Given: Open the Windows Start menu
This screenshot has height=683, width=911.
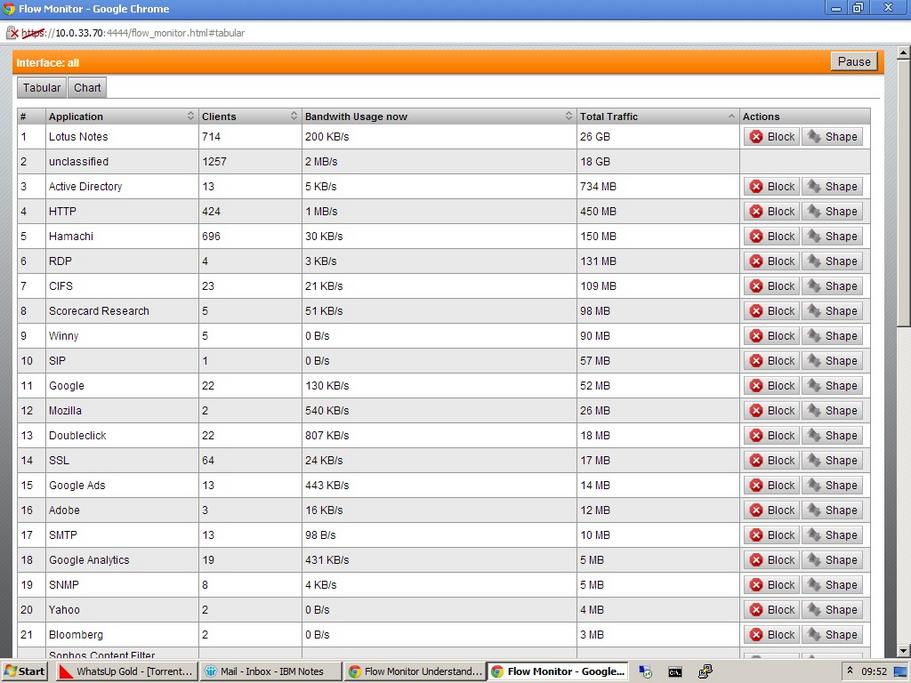Looking at the screenshot, I should [x=25, y=671].
